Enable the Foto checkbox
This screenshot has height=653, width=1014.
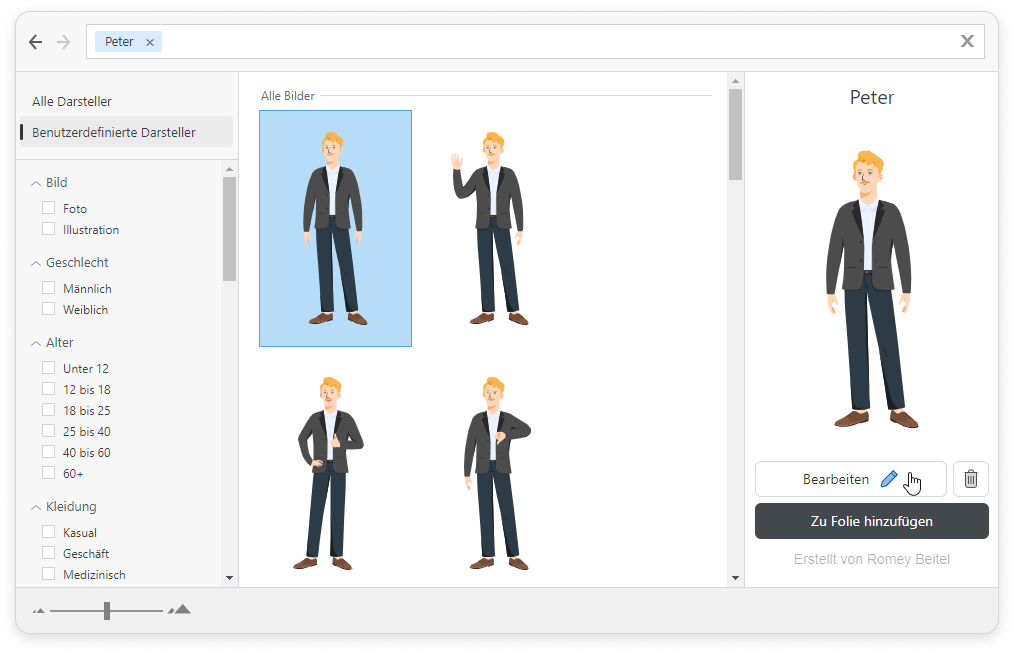coord(49,208)
